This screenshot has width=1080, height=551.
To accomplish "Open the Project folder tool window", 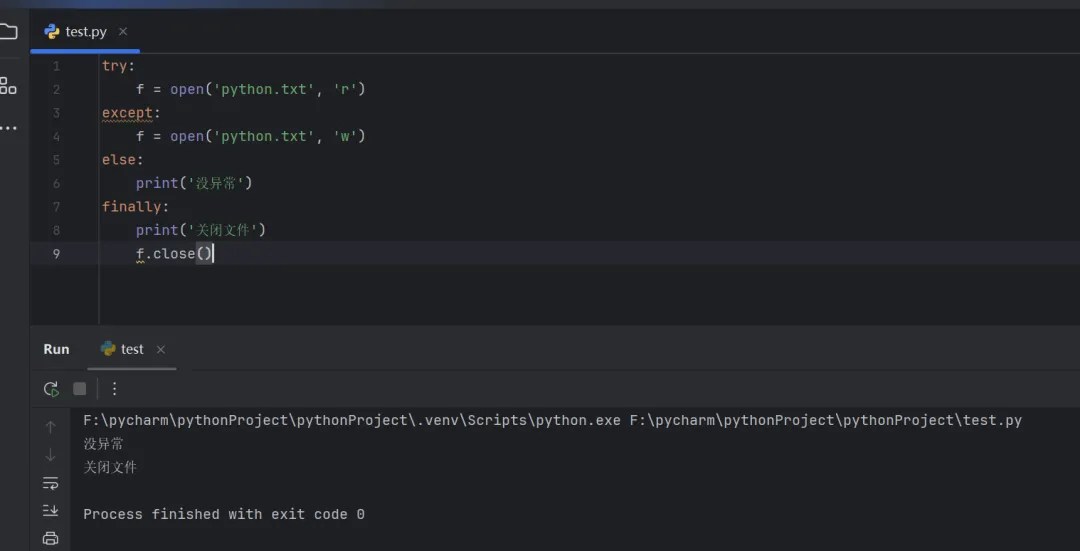I will pos(8,31).
